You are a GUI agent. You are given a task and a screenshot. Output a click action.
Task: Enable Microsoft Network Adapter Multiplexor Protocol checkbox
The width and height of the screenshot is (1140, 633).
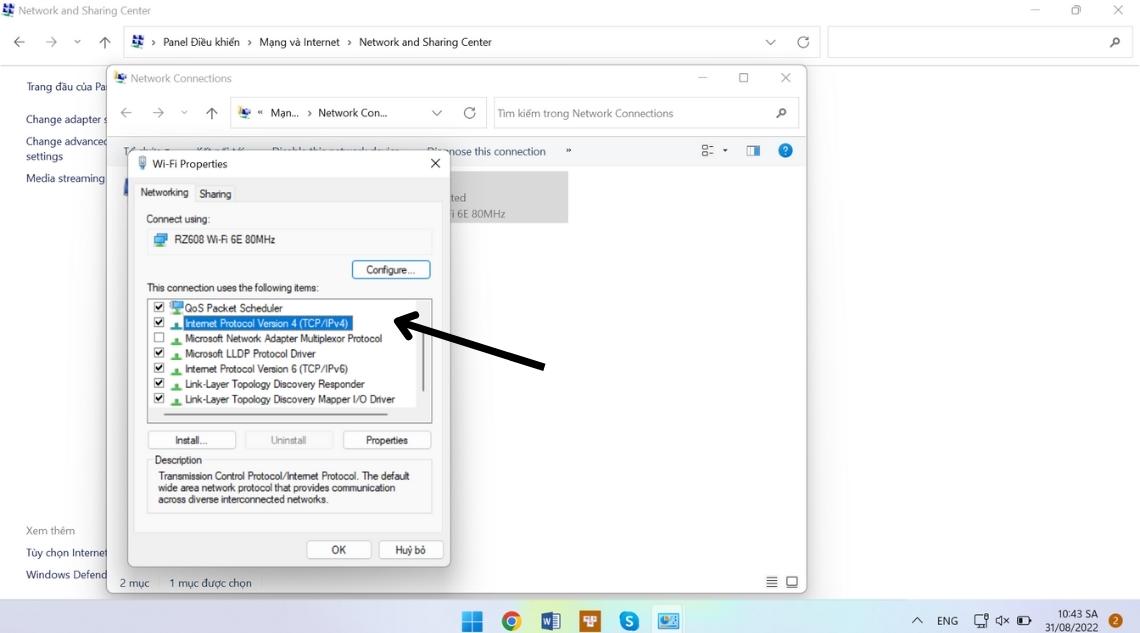point(158,337)
